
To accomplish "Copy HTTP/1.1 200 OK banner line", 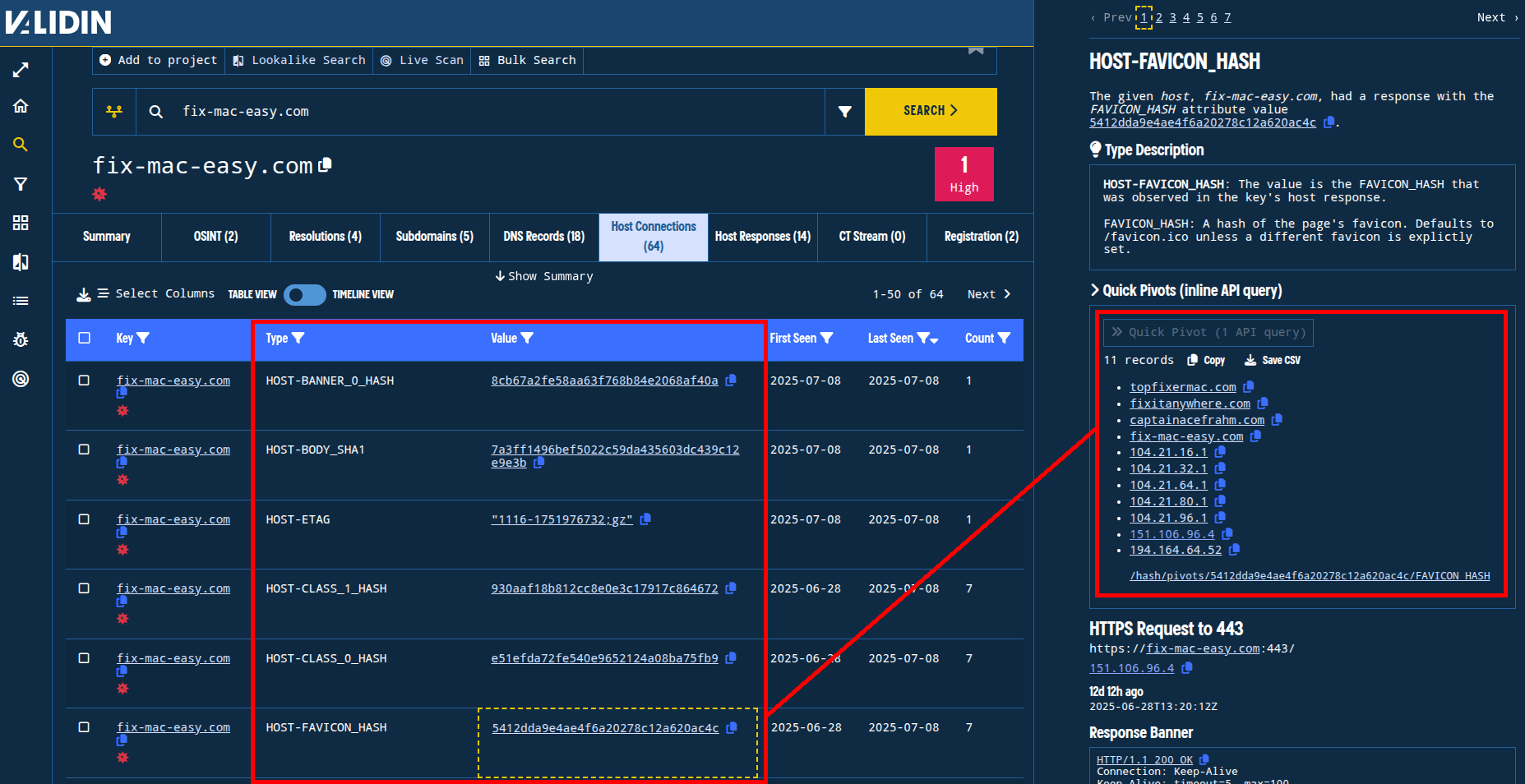I will (x=1204, y=759).
